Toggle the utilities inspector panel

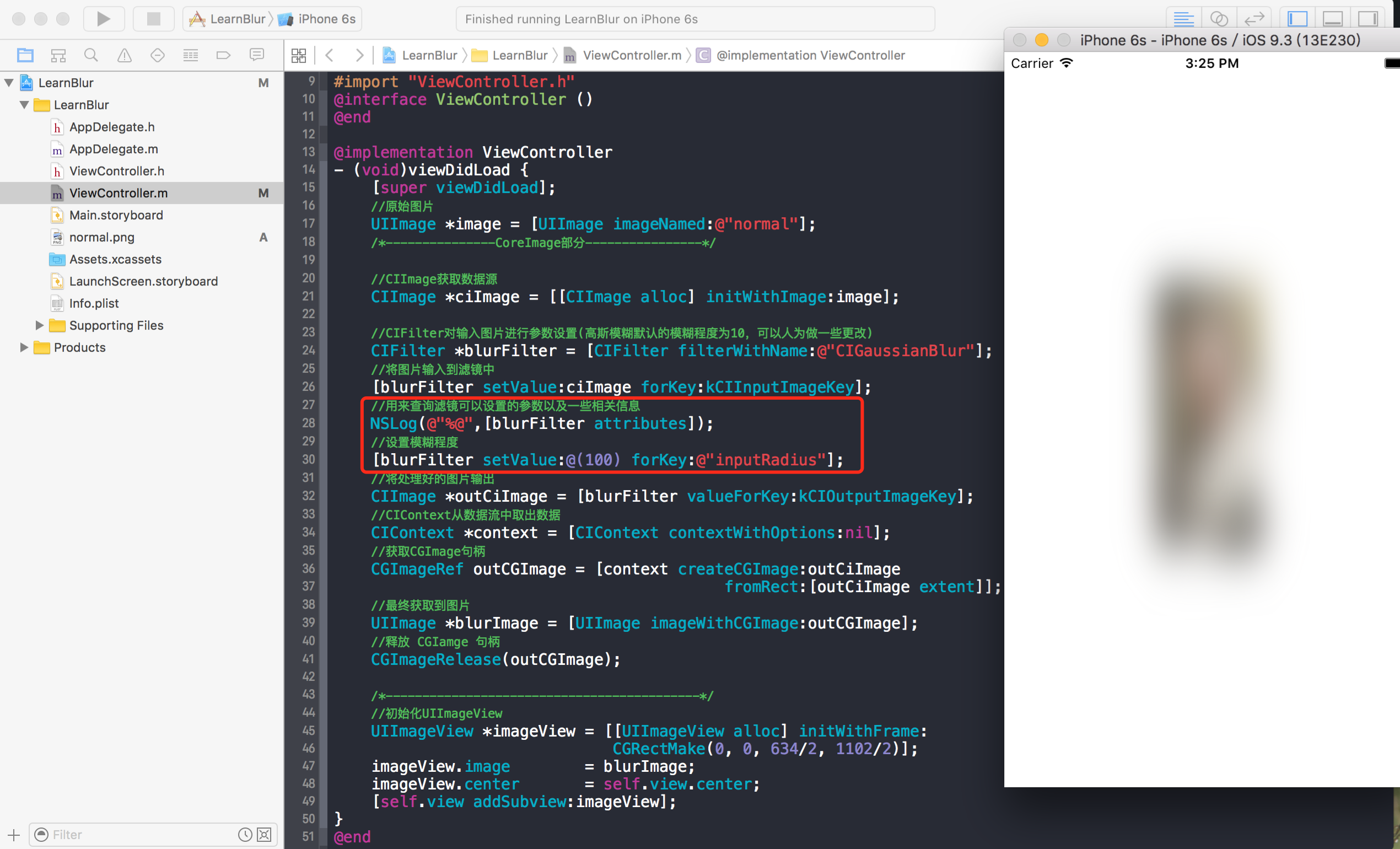[1367, 19]
